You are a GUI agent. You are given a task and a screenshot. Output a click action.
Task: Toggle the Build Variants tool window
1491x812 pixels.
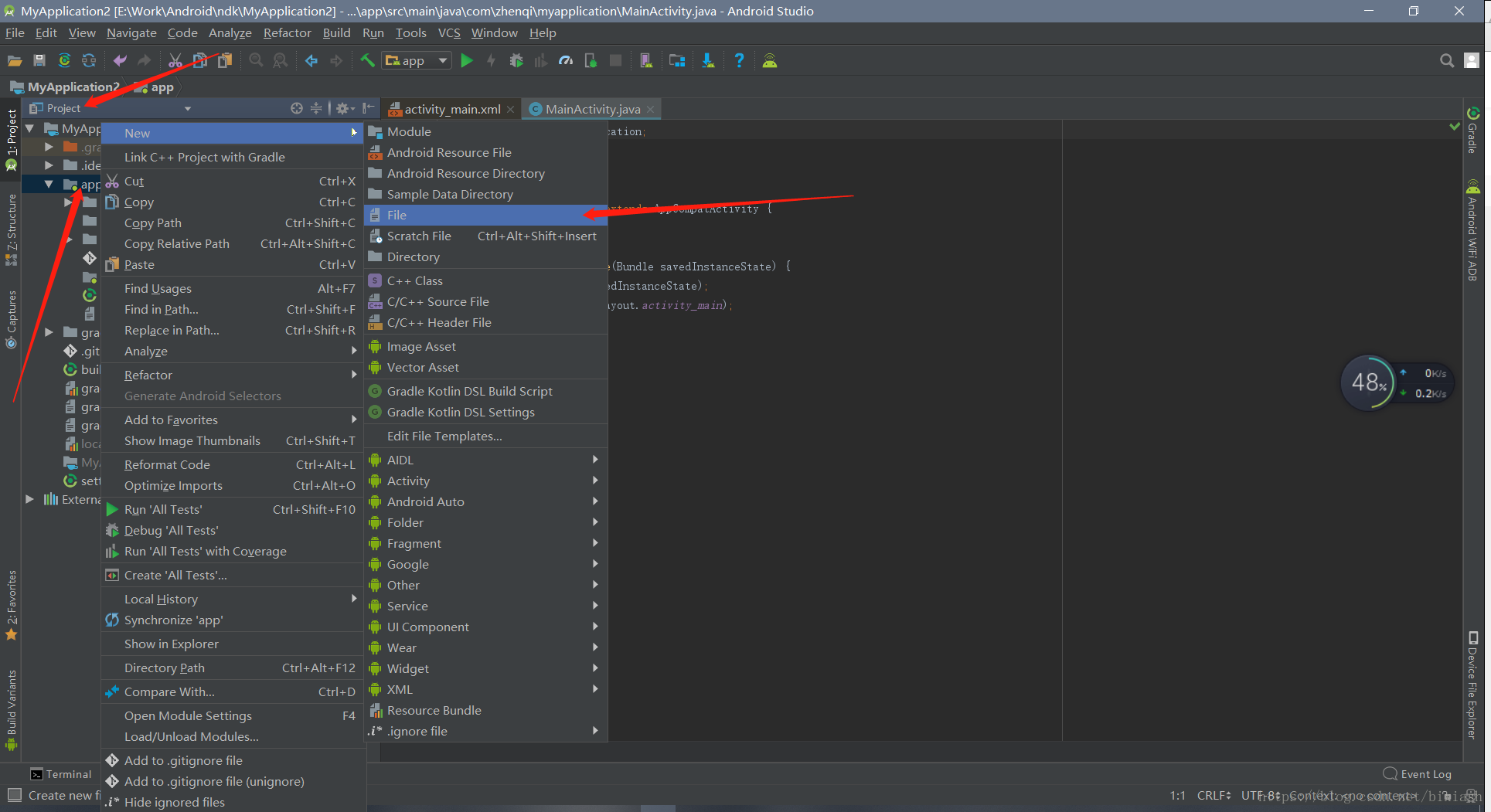(11, 710)
